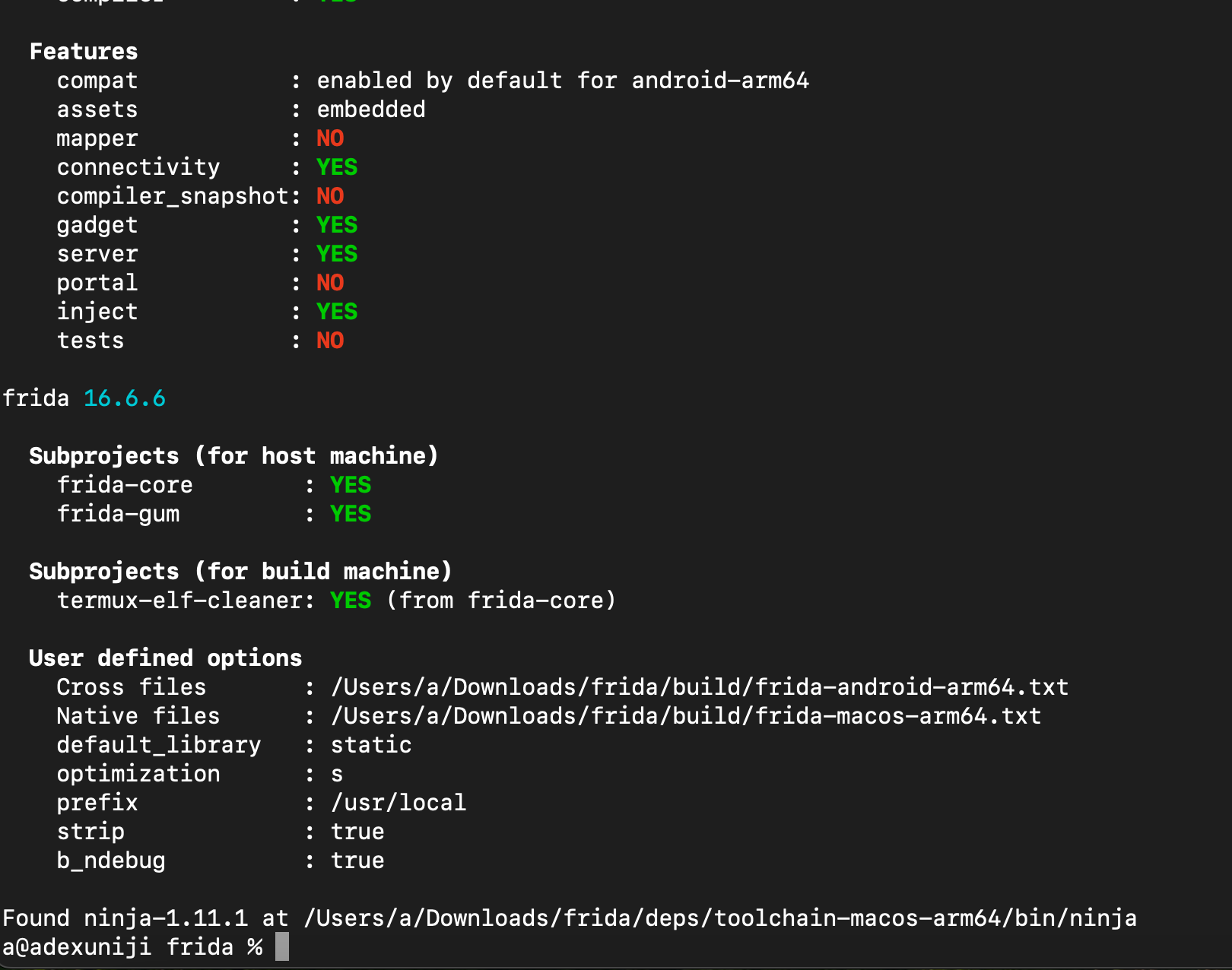Click the YES value beside server
This screenshot has width=1232, height=970.
[337, 254]
